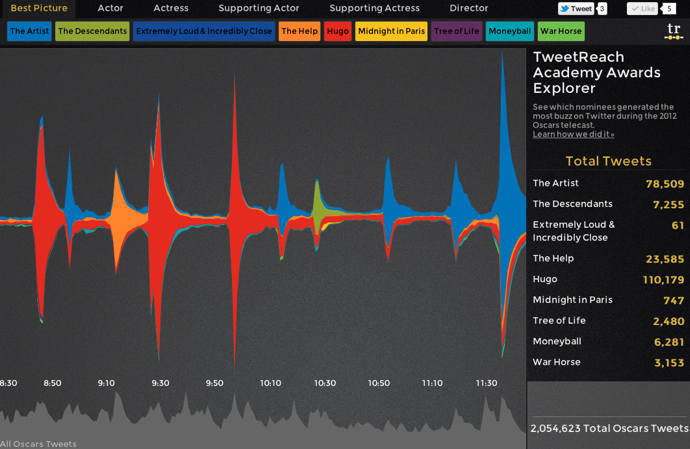The width and height of the screenshot is (690, 449).
Task: Select War Horse row in Total Tweets
Action: (x=608, y=362)
